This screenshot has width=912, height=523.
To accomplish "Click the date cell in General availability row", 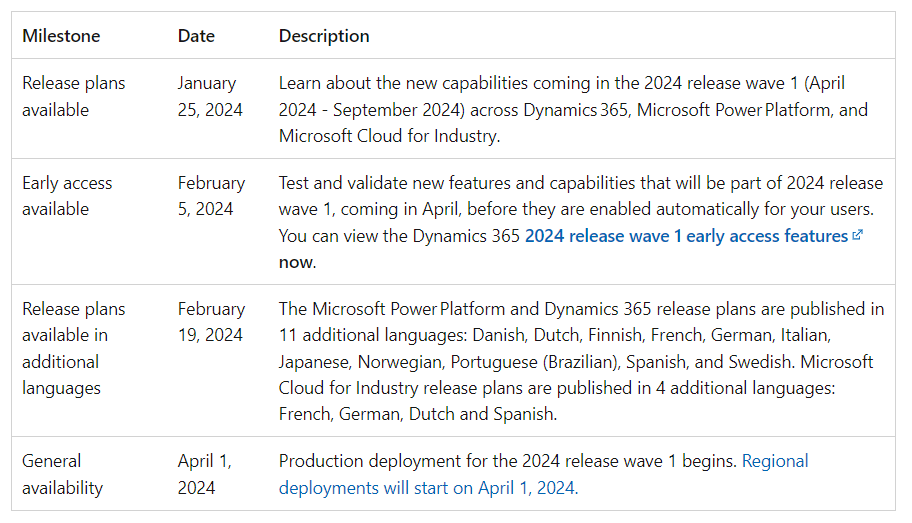I will (x=205, y=474).
